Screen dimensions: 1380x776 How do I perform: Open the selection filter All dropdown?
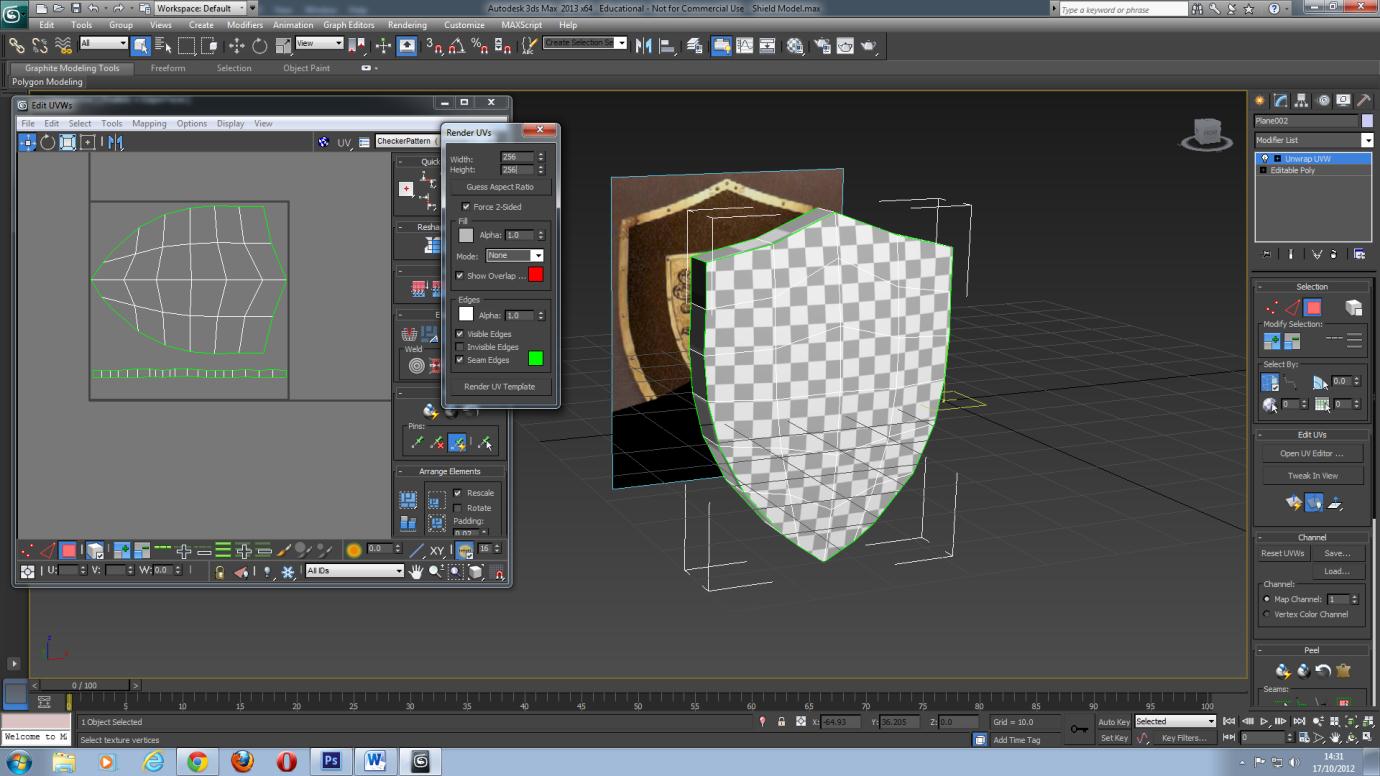[104, 44]
